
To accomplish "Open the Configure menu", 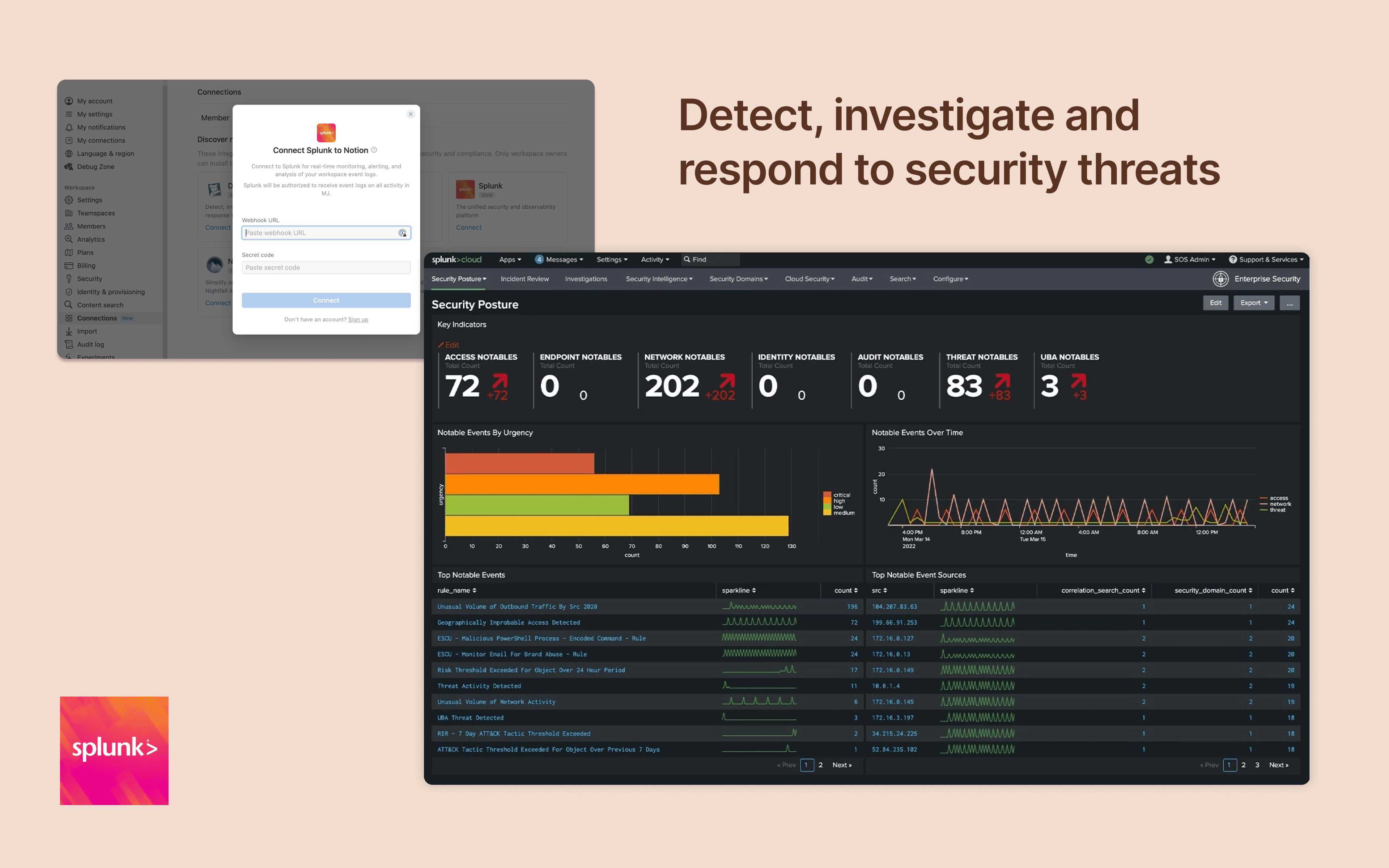I will (951, 279).
